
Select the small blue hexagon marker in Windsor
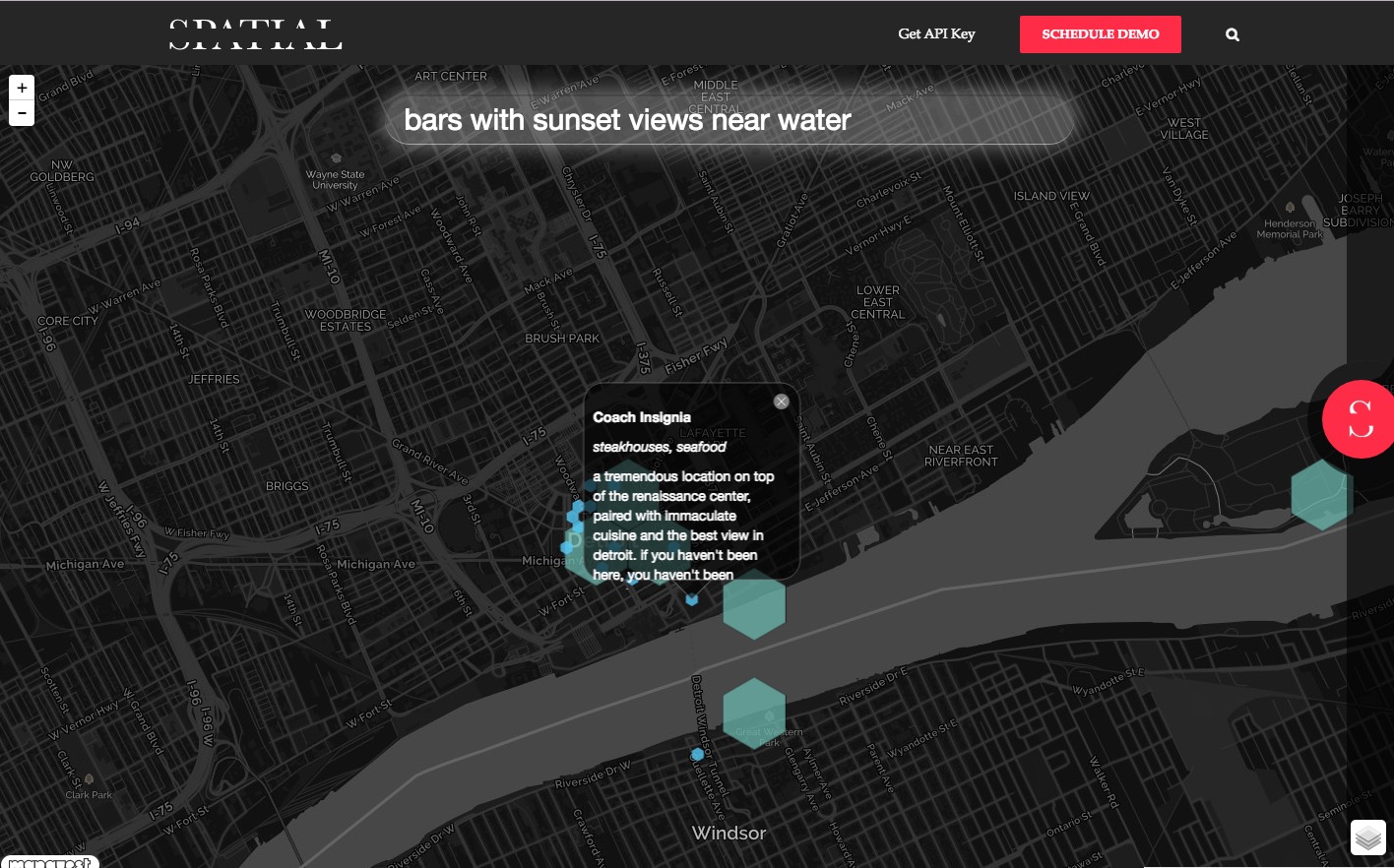(697, 754)
